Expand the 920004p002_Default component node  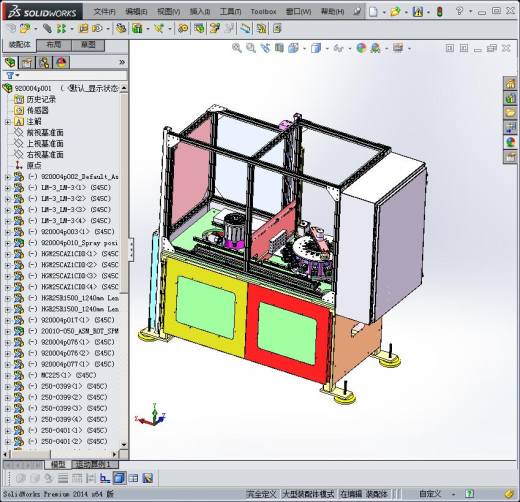(7, 177)
